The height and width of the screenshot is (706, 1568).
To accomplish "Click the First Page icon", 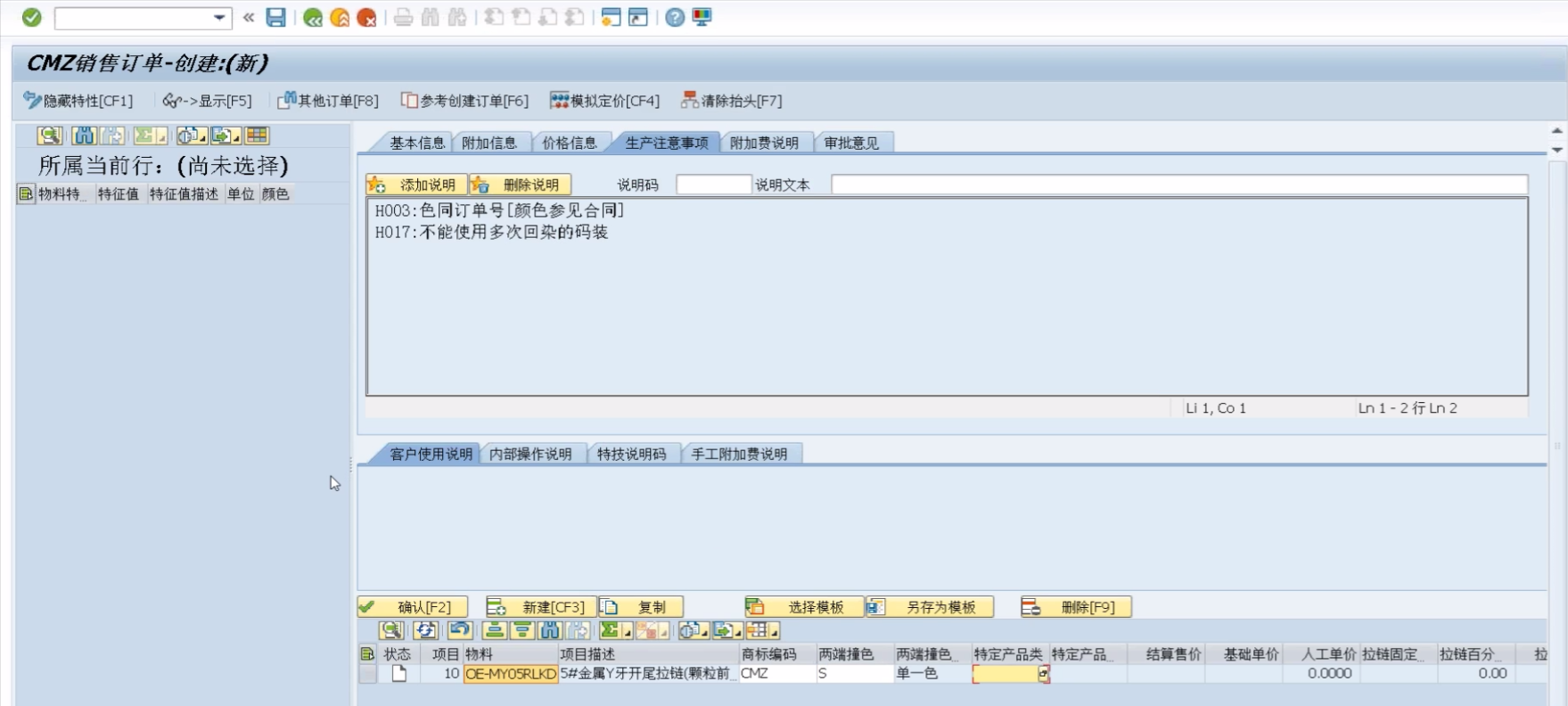I will click(x=495, y=17).
